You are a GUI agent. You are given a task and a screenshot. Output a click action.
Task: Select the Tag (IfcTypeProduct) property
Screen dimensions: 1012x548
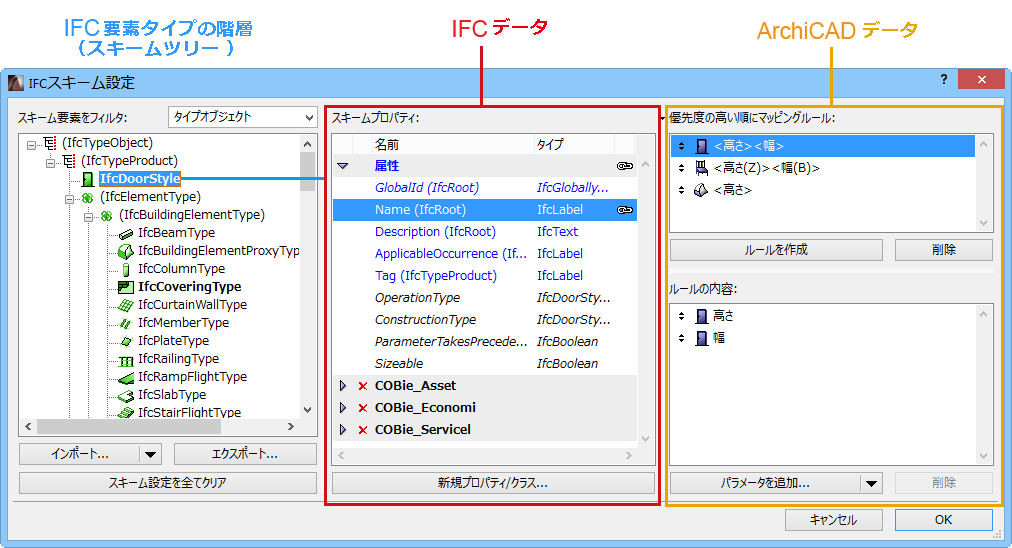485,276
